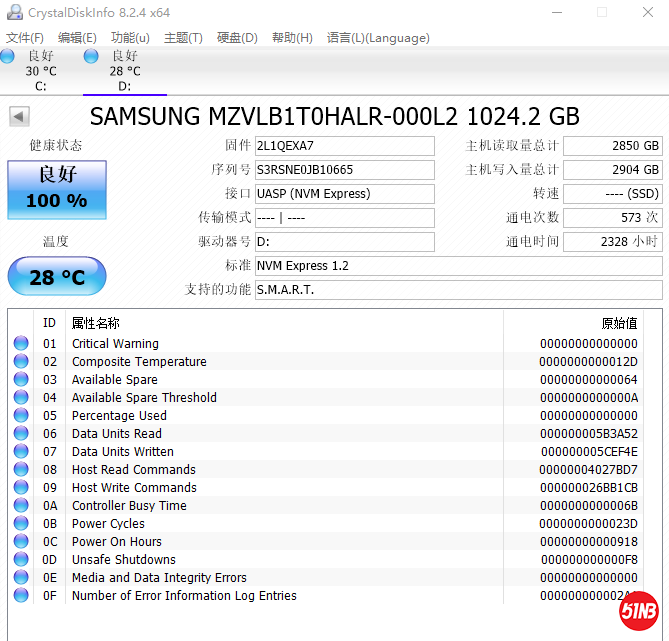Click status orb beside Percentage Used
Image resolution: width=669 pixels, height=641 pixels.
[x=21, y=416]
